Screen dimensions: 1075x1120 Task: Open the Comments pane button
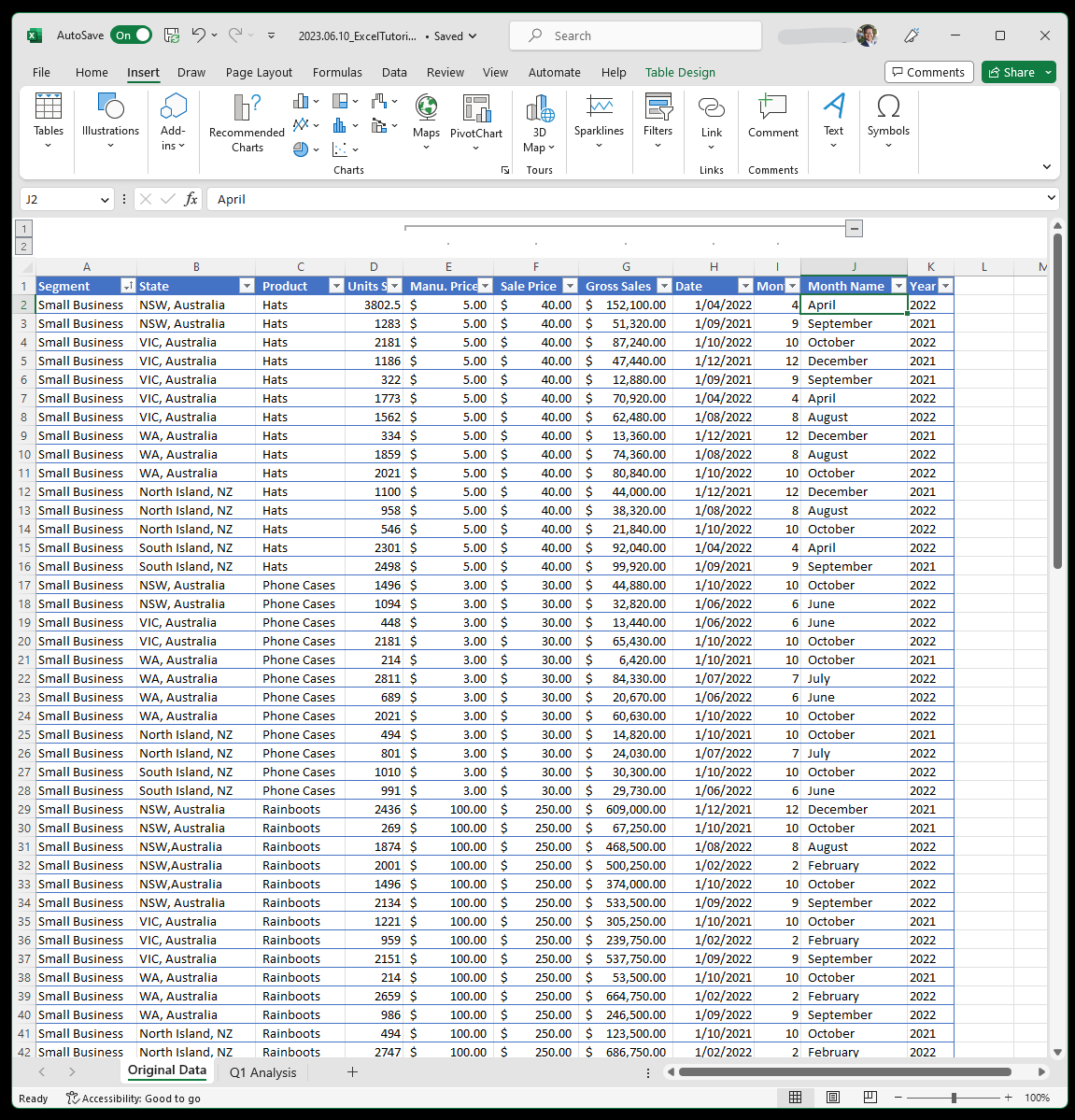[x=928, y=72]
